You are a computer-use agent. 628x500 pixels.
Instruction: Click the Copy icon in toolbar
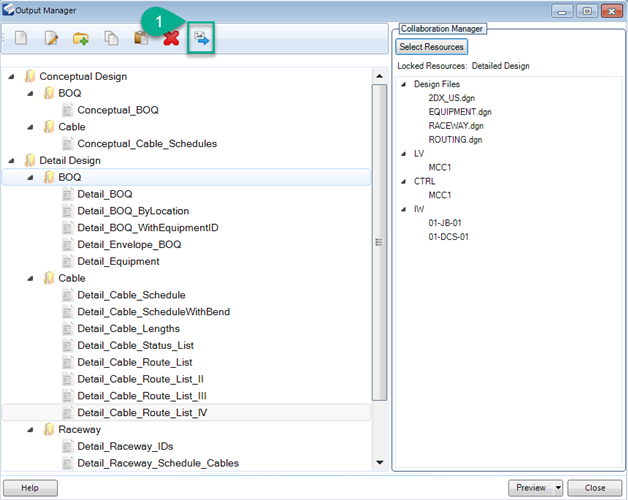[111, 38]
